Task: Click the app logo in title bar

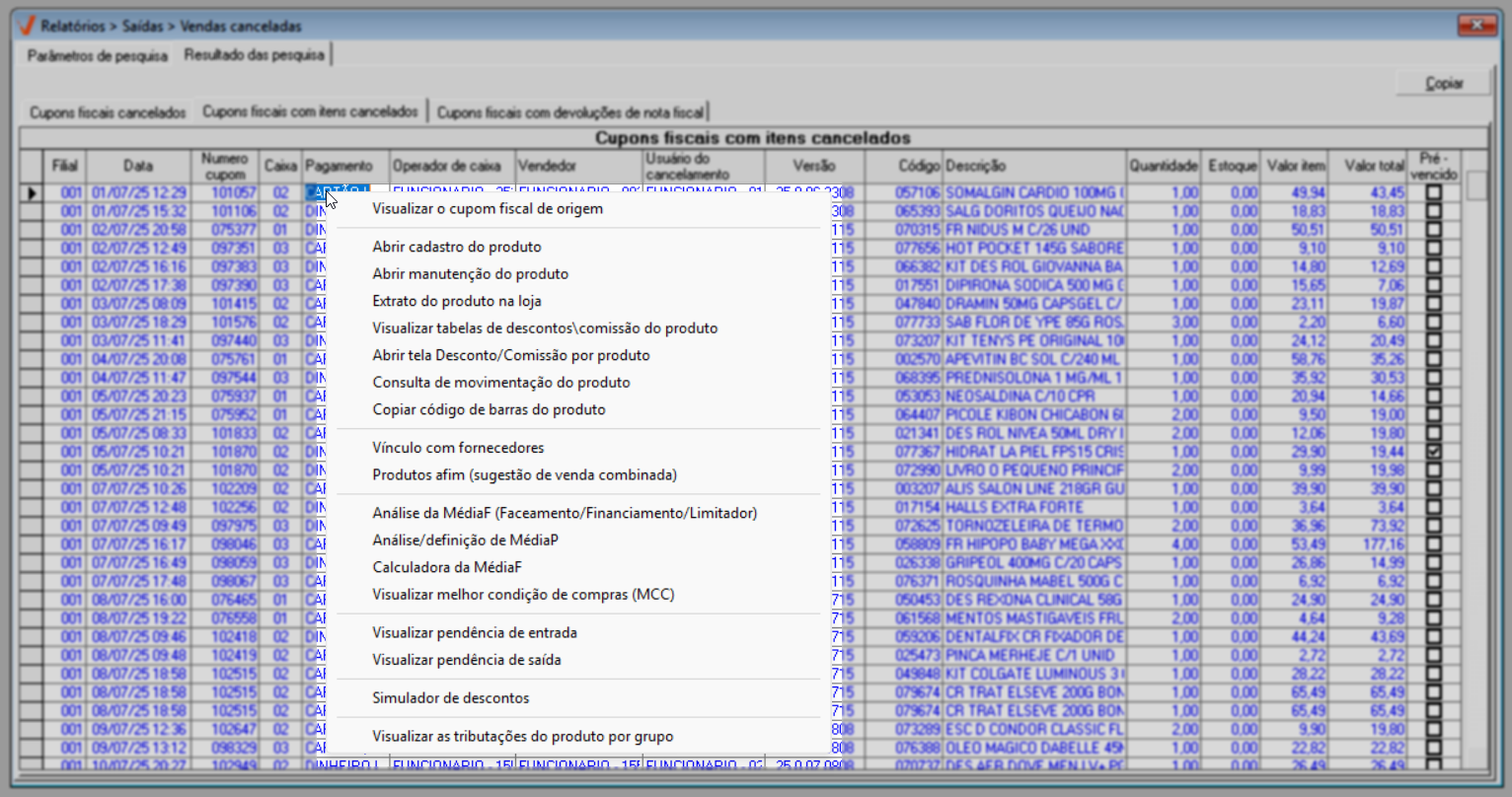Action: click(26, 26)
